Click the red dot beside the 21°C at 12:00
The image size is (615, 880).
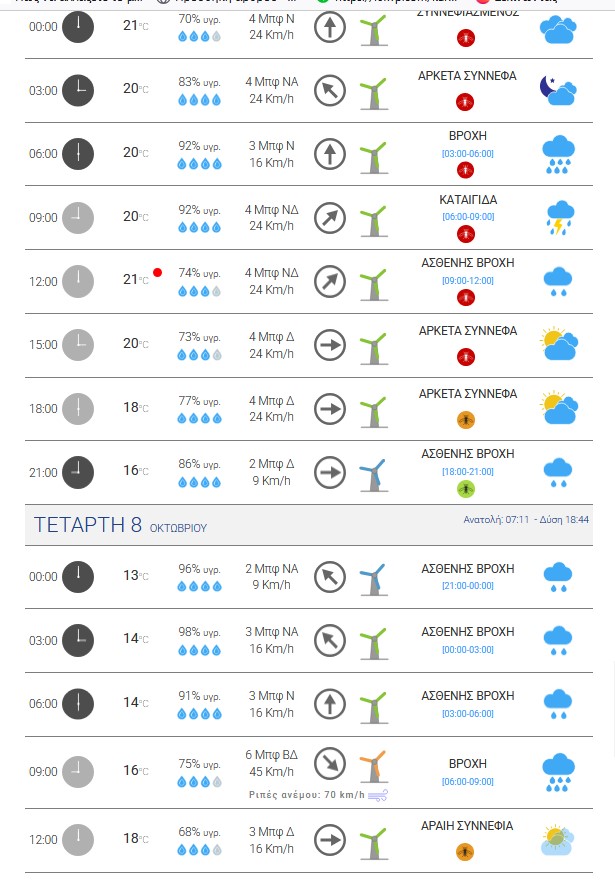[157, 272]
